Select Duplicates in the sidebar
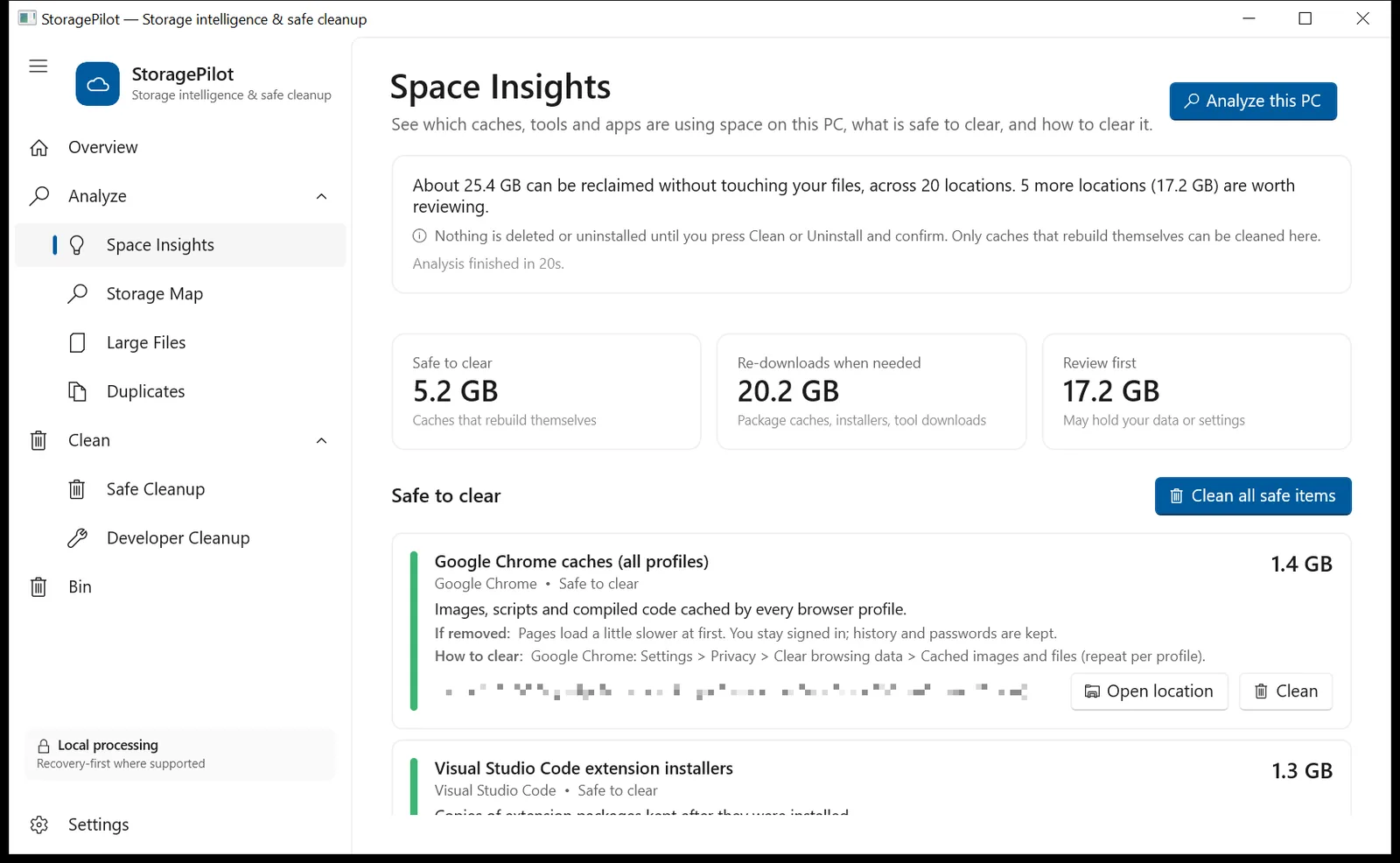The height and width of the screenshot is (863, 1400). (x=180, y=391)
